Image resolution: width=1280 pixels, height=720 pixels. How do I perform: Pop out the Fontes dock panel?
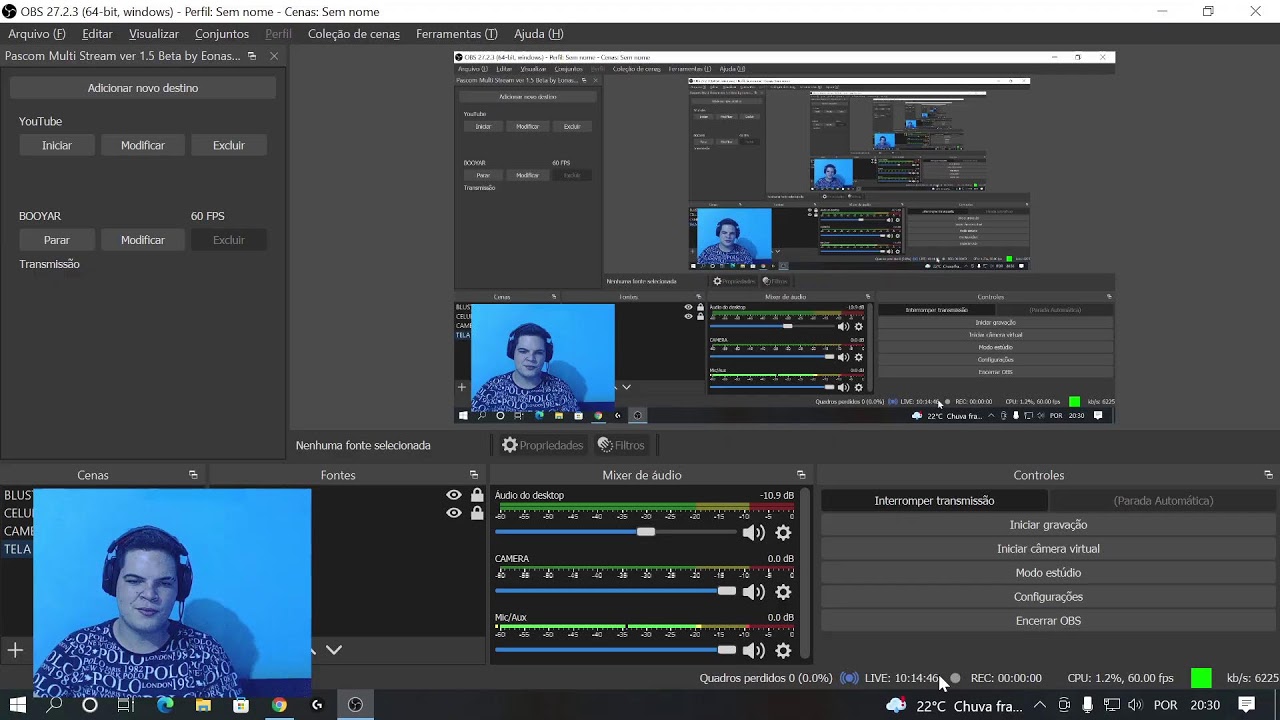click(474, 475)
